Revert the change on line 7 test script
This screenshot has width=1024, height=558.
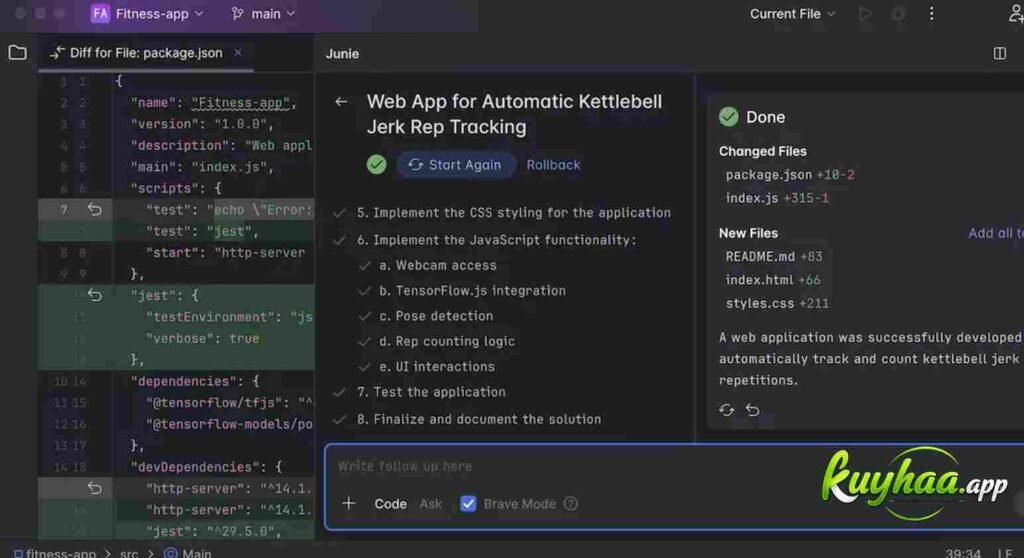[x=95, y=210]
